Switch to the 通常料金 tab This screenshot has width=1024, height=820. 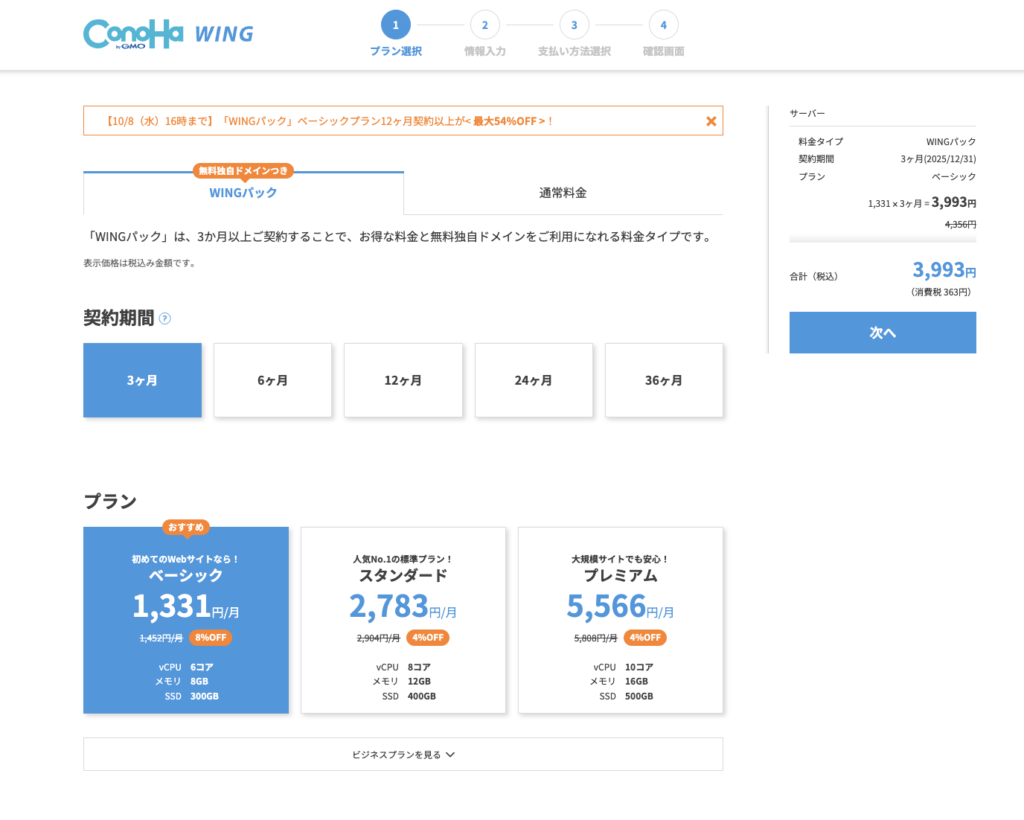(x=563, y=193)
